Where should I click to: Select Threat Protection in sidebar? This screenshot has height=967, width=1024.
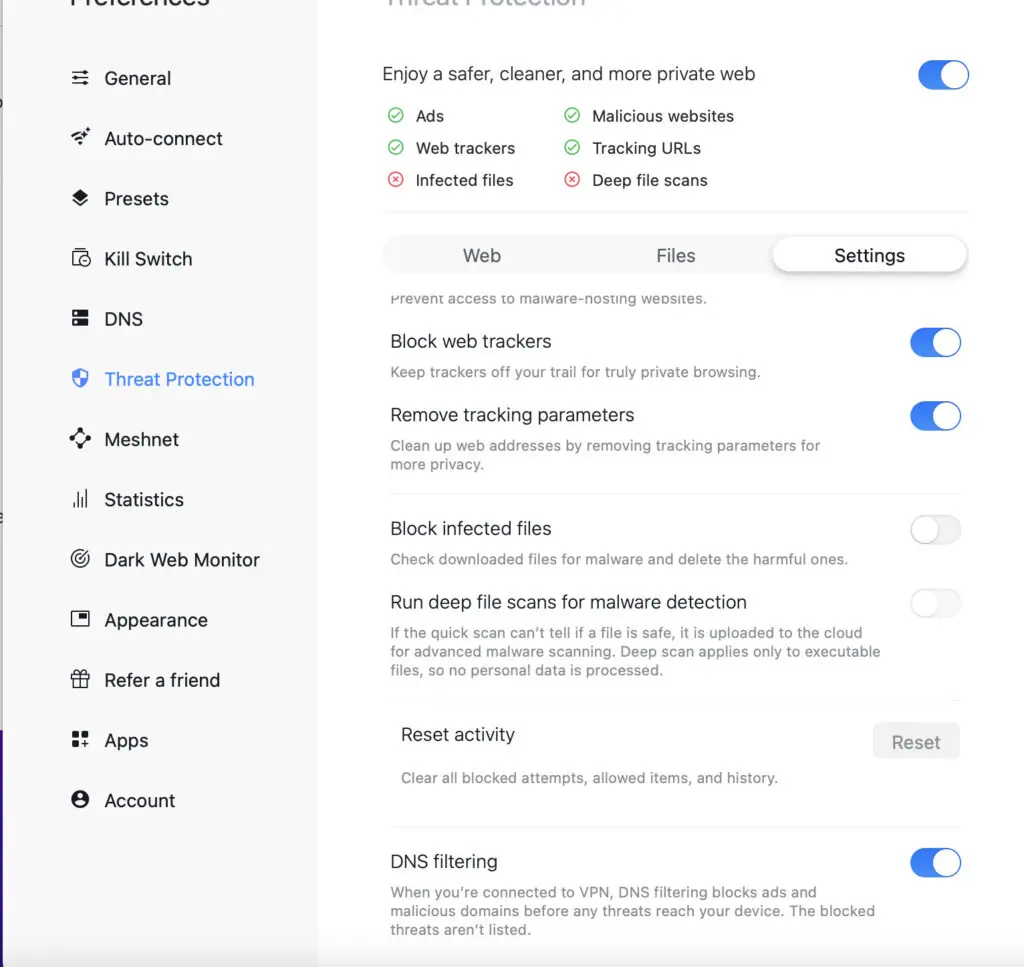[179, 379]
